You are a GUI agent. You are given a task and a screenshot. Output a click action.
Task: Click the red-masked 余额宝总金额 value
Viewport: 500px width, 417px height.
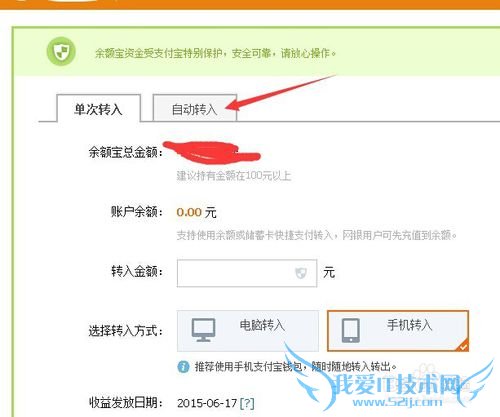pos(212,152)
